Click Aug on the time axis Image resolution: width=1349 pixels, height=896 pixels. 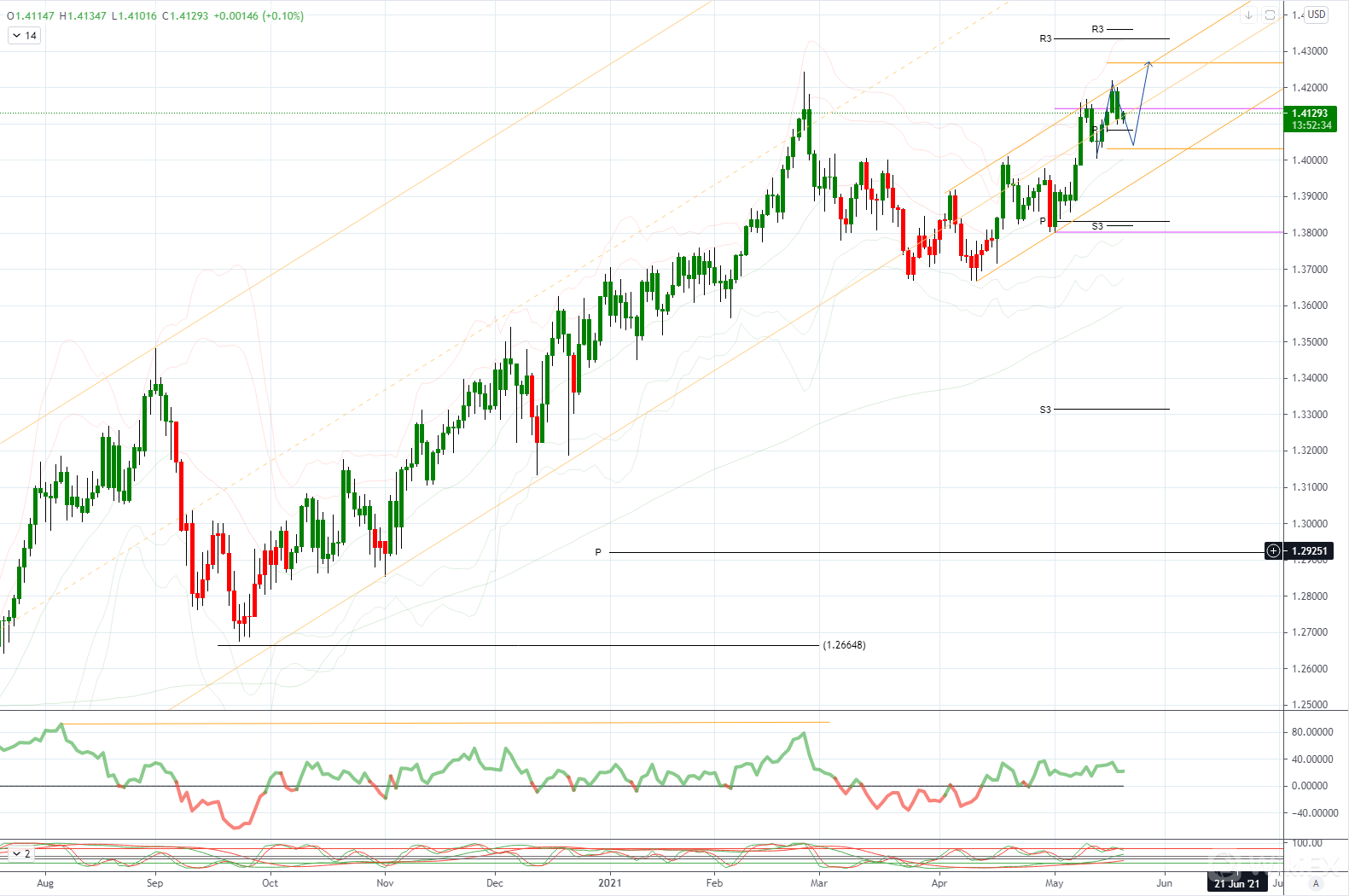[x=45, y=883]
